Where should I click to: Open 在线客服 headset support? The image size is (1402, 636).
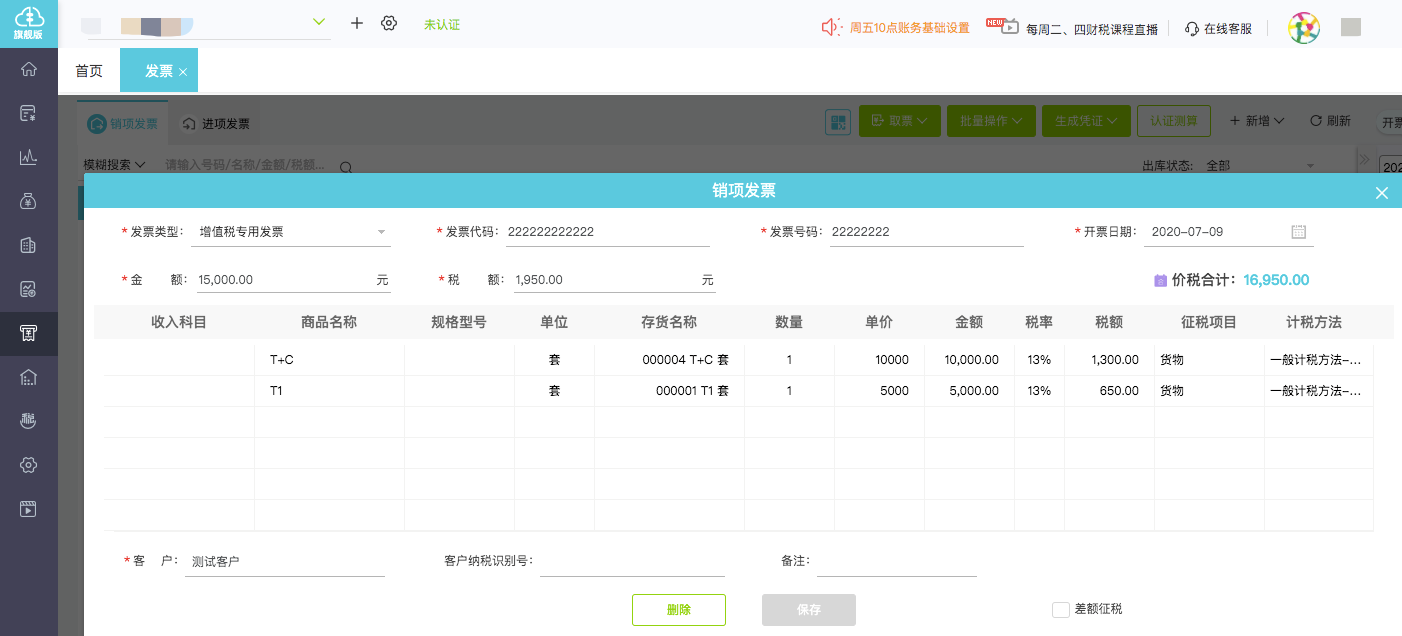[x=1218, y=29]
